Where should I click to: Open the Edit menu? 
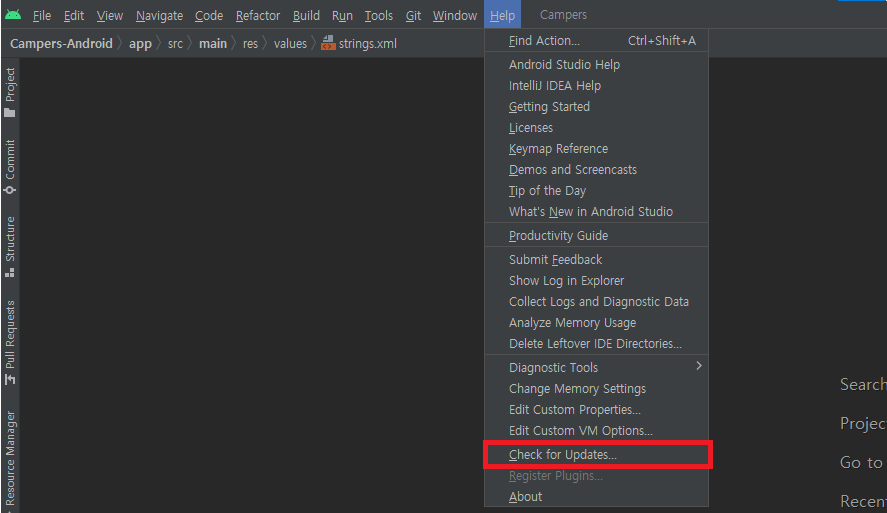pos(74,15)
